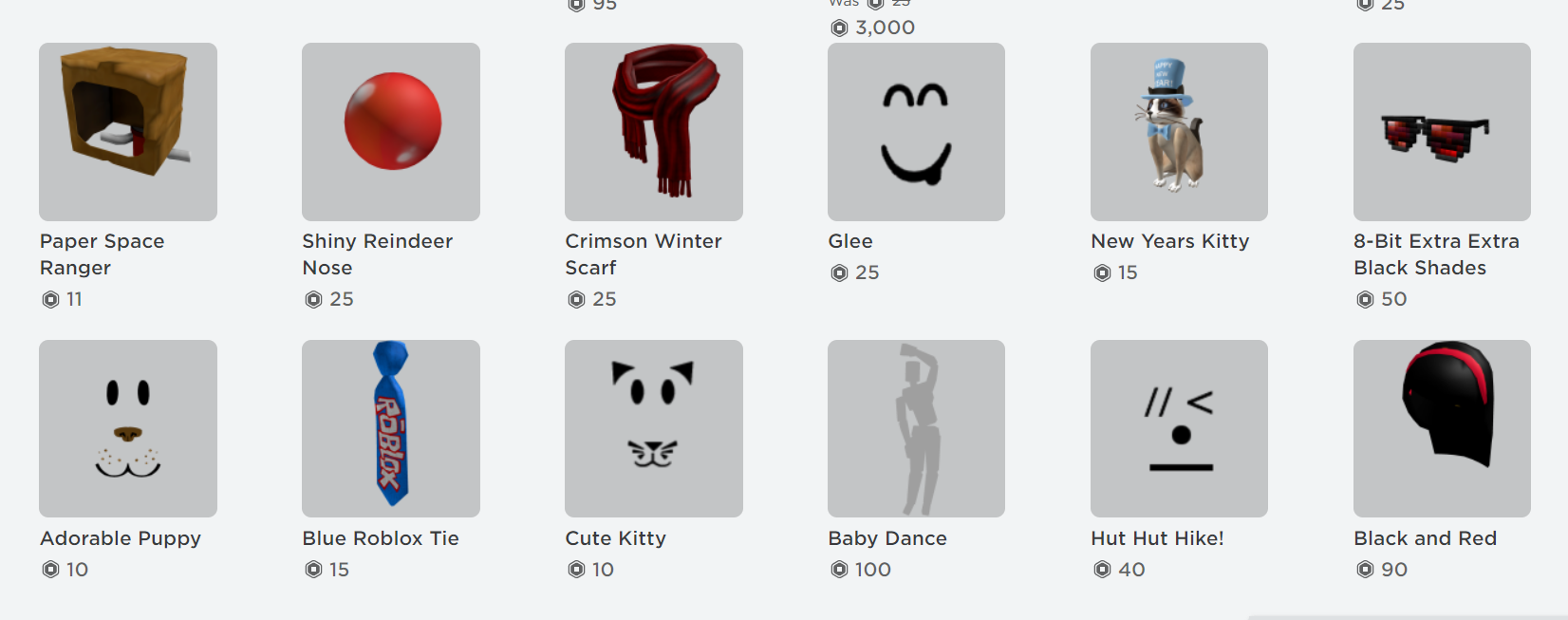Screen dimensions: 1568x620
Task: Open the Baby Dance emote thumbnail
Action: [x=916, y=428]
